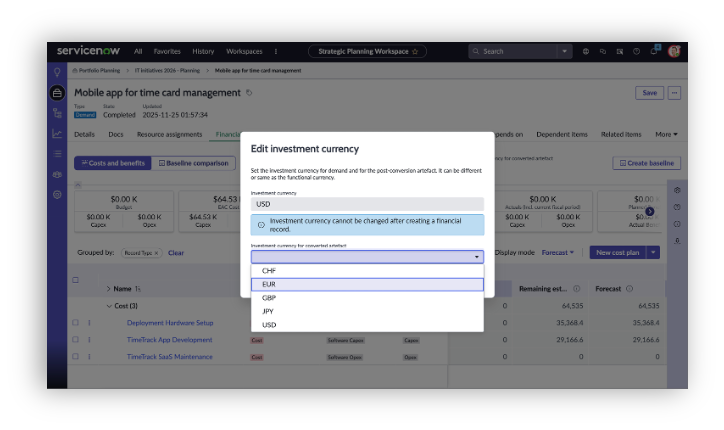The height and width of the screenshot is (430, 724).
Task: Expand all rows chevron beside Name
Action: (109, 289)
